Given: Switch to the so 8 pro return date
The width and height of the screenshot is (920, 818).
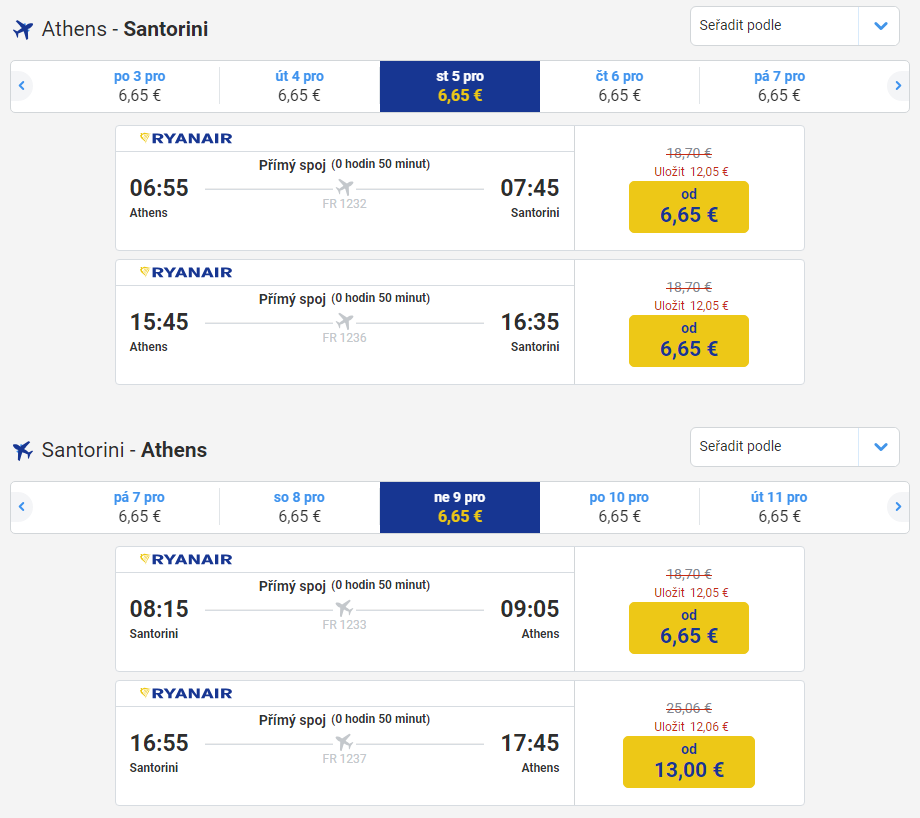Looking at the screenshot, I should (299, 507).
